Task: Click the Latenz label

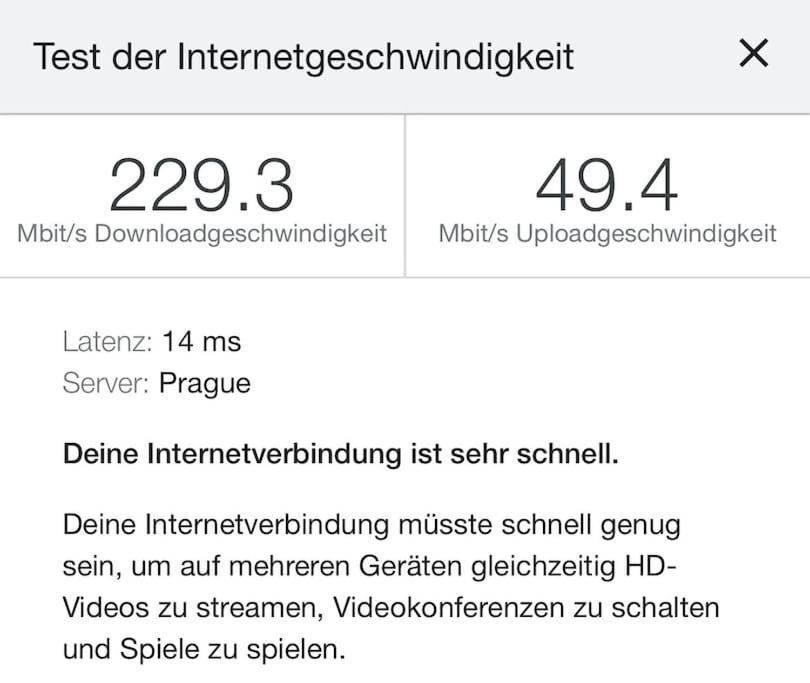Action: pos(106,342)
